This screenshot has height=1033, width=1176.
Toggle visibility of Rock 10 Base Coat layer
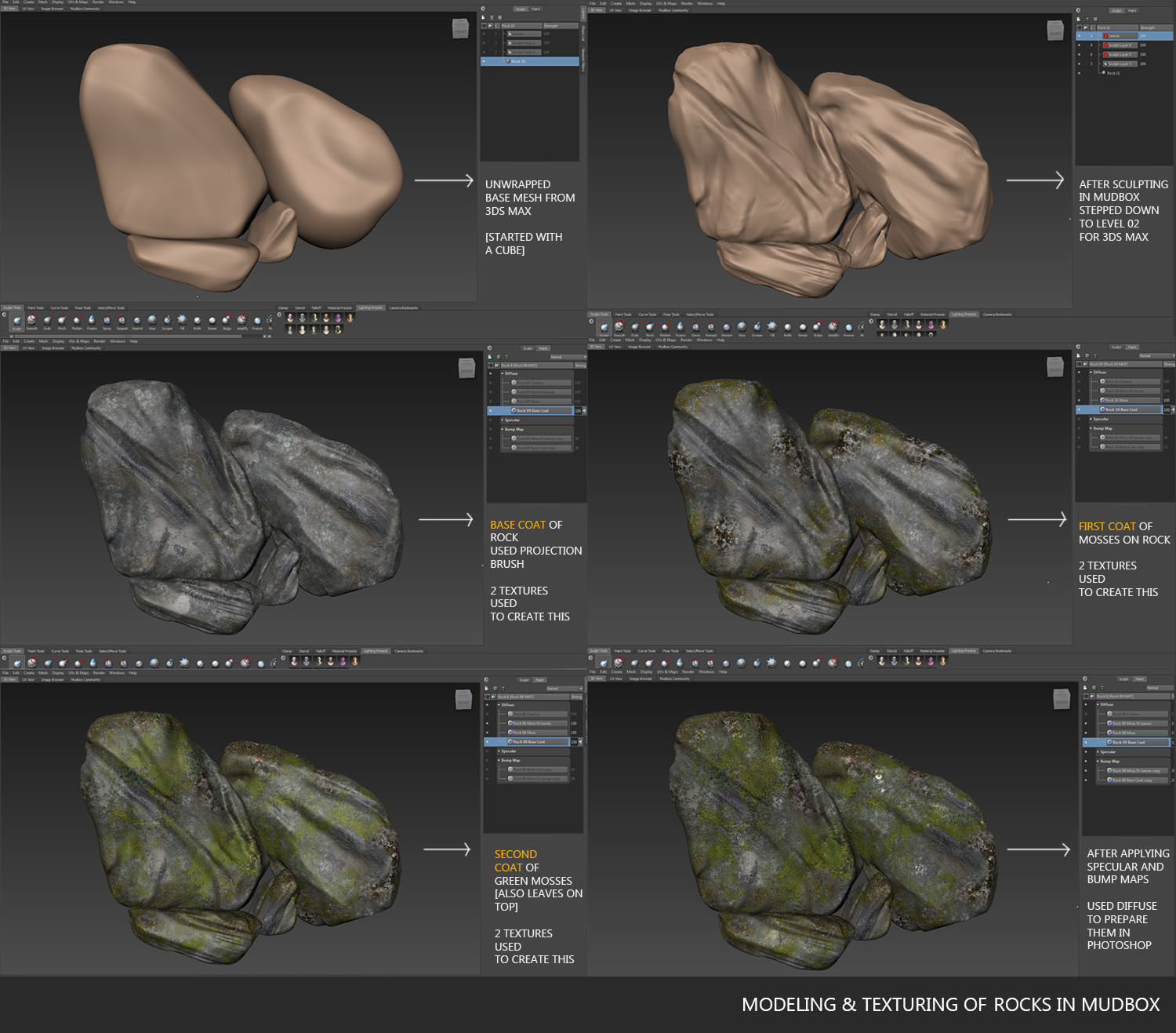tap(1080, 409)
